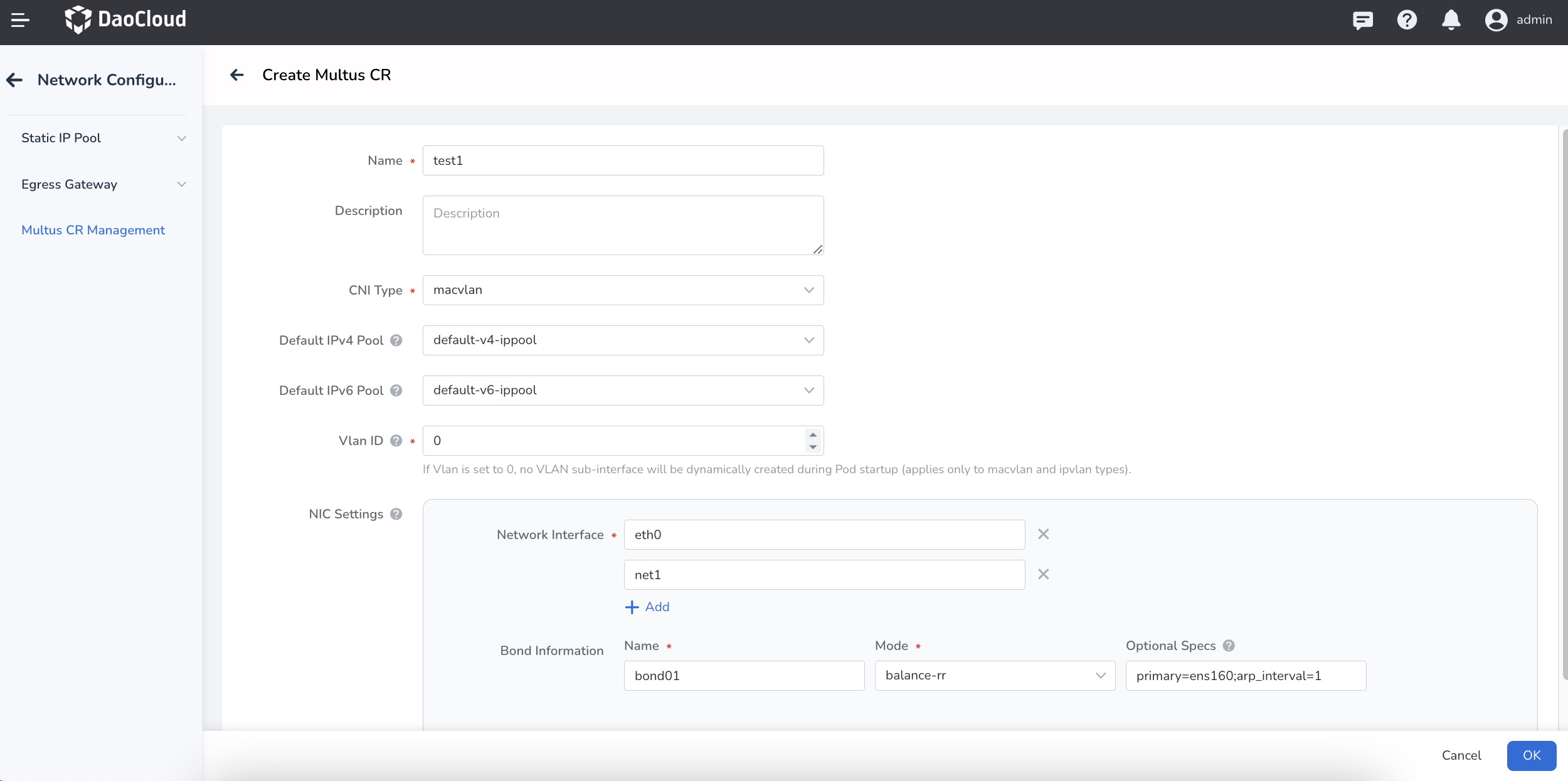The width and height of the screenshot is (1568, 781).
Task: Open the CNI Type macvlan dropdown
Action: pyautogui.click(x=623, y=290)
